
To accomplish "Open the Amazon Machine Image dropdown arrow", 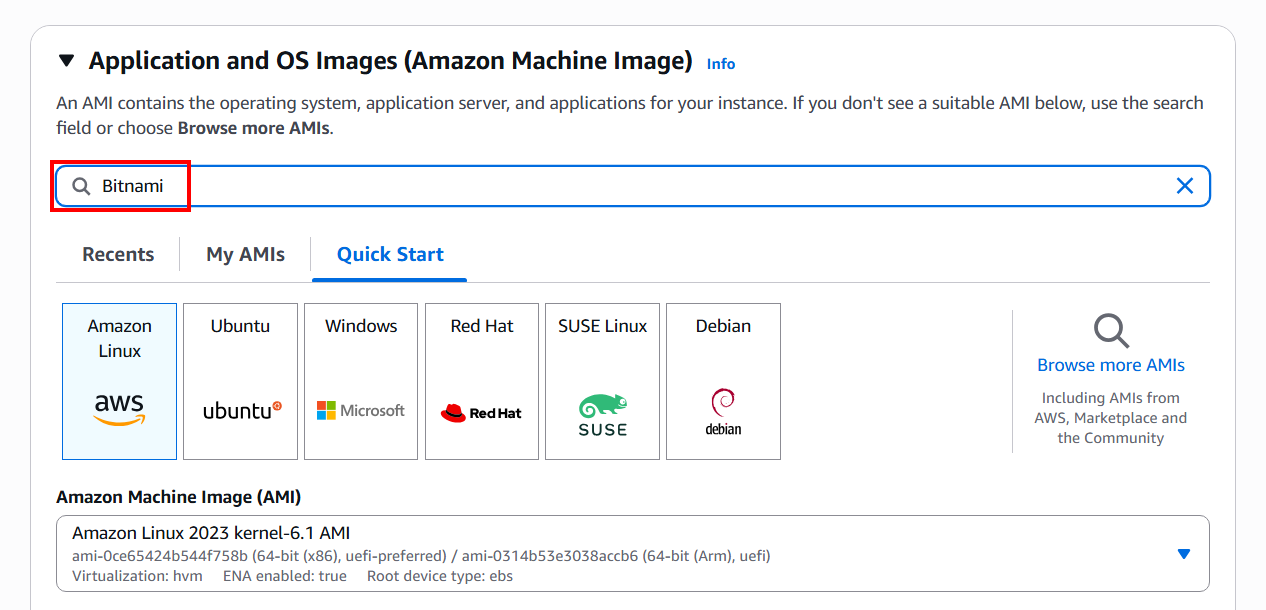I will (x=1184, y=554).
